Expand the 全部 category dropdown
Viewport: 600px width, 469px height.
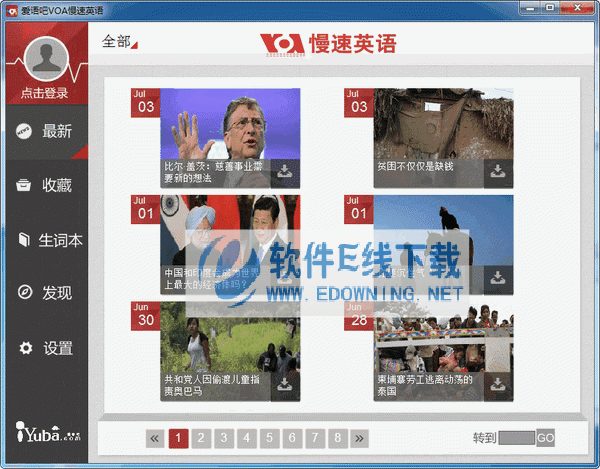pyautogui.click(x=120, y=42)
